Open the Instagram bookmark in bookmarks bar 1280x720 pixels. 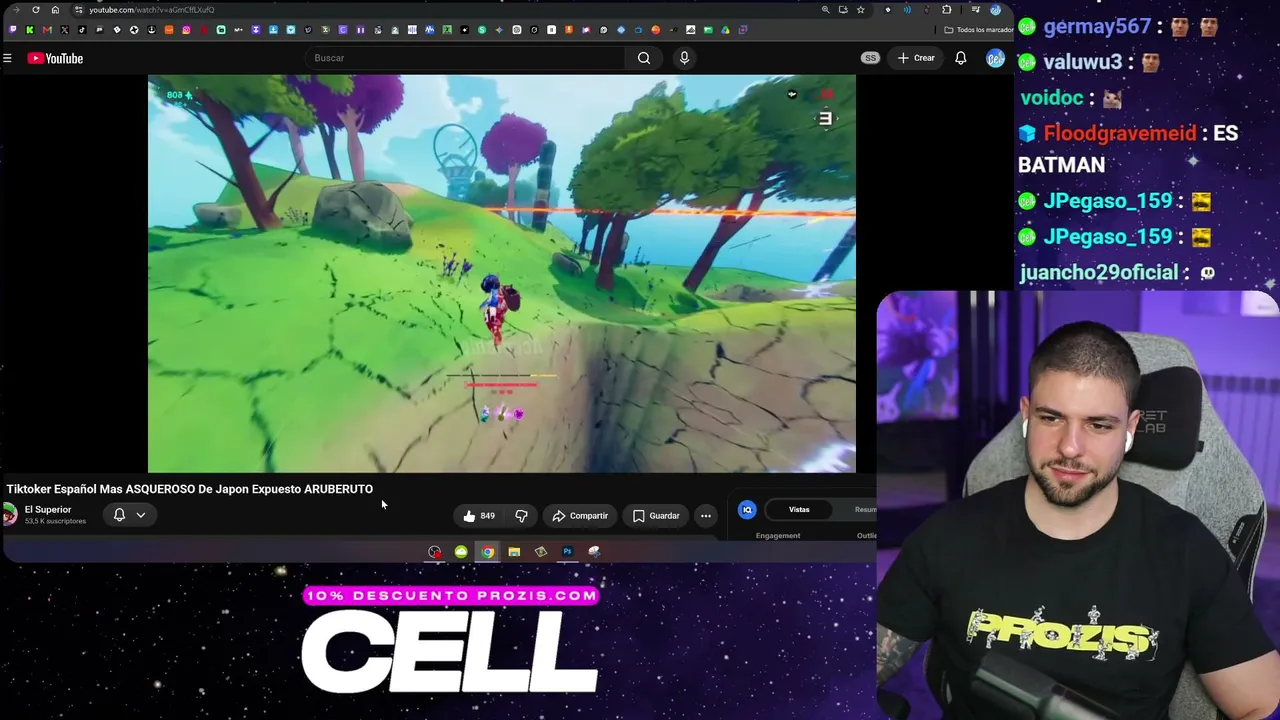tap(186, 30)
